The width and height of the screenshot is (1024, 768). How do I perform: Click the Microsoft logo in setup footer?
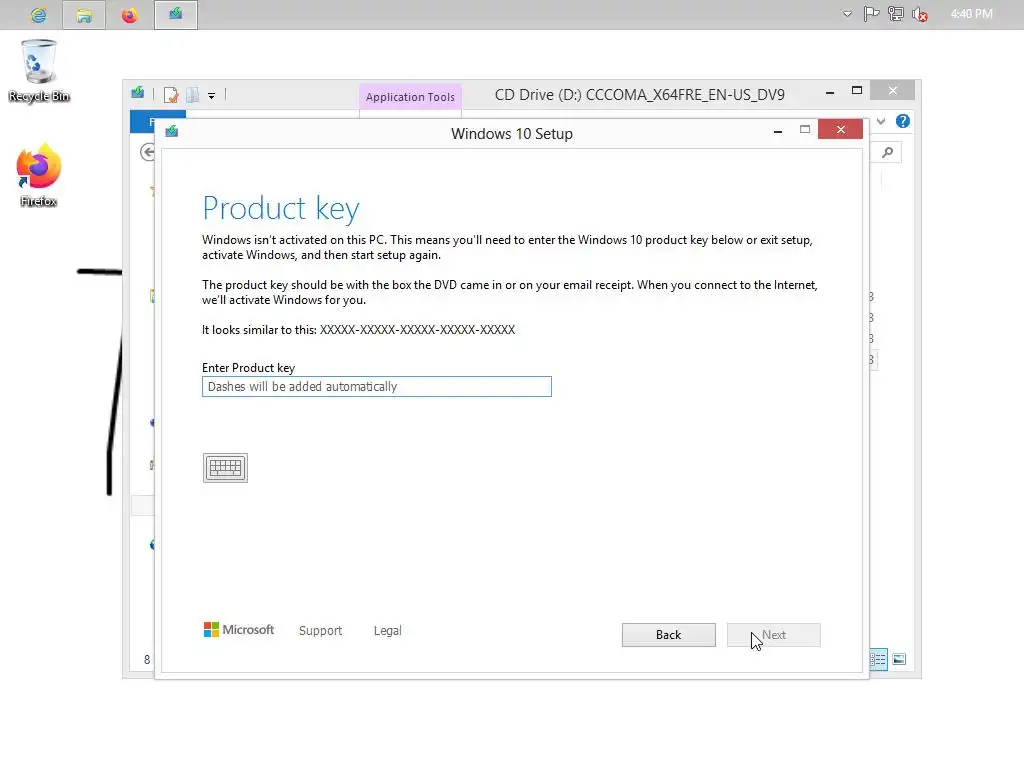point(239,630)
